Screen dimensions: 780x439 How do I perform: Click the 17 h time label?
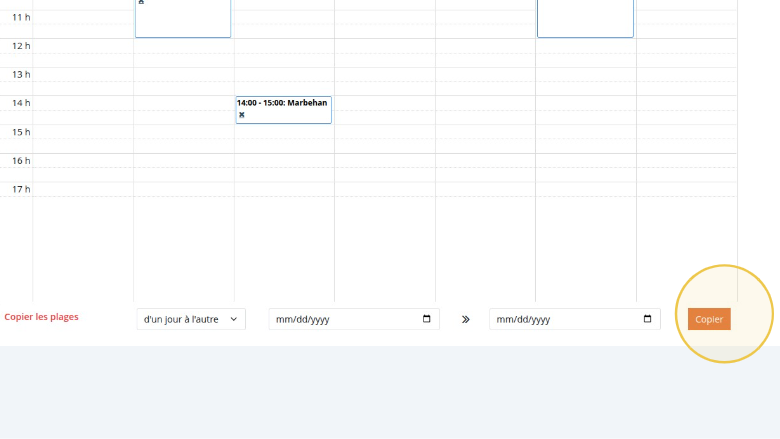tap(20, 189)
